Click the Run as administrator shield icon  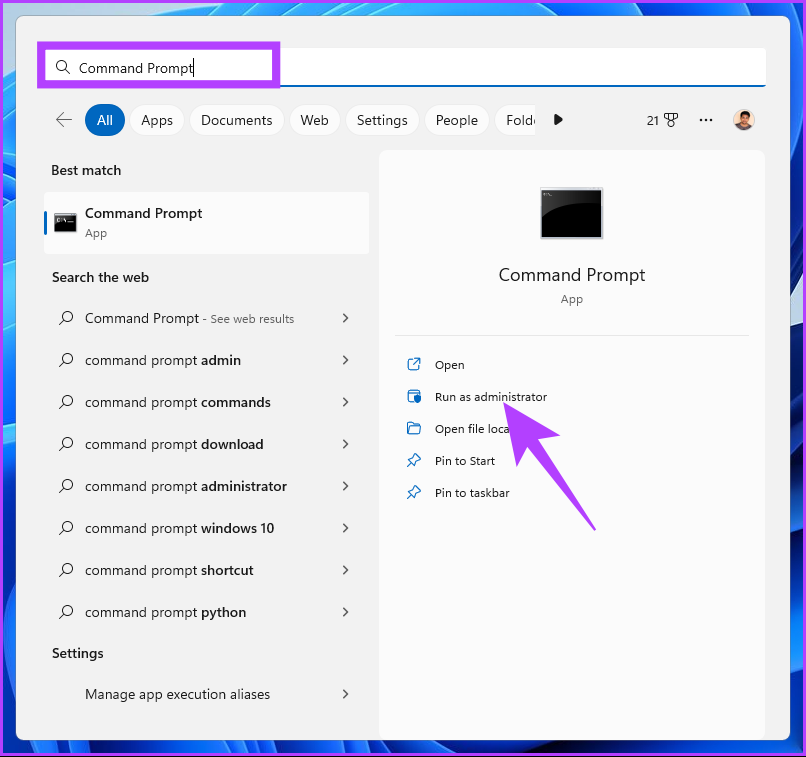[x=414, y=397]
